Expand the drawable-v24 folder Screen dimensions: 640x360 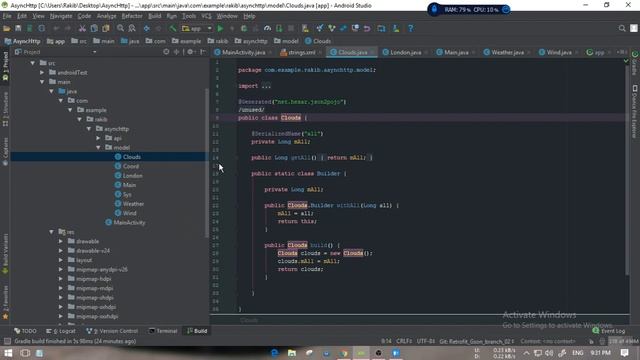point(61,251)
